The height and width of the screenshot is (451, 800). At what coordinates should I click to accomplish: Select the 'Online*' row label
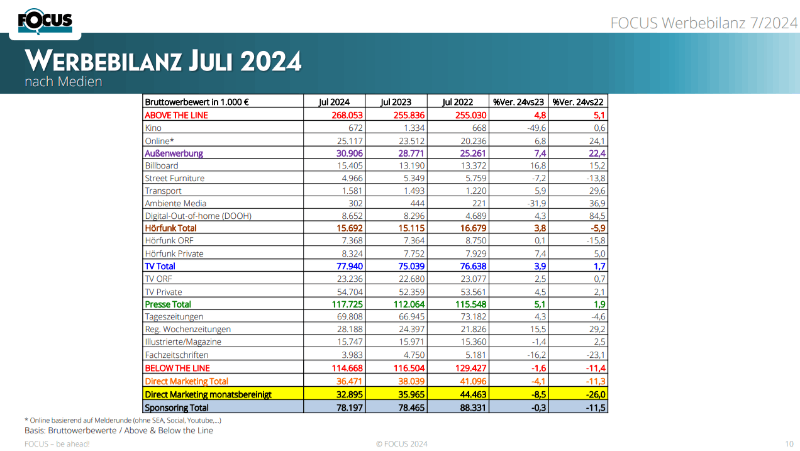[159, 141]
